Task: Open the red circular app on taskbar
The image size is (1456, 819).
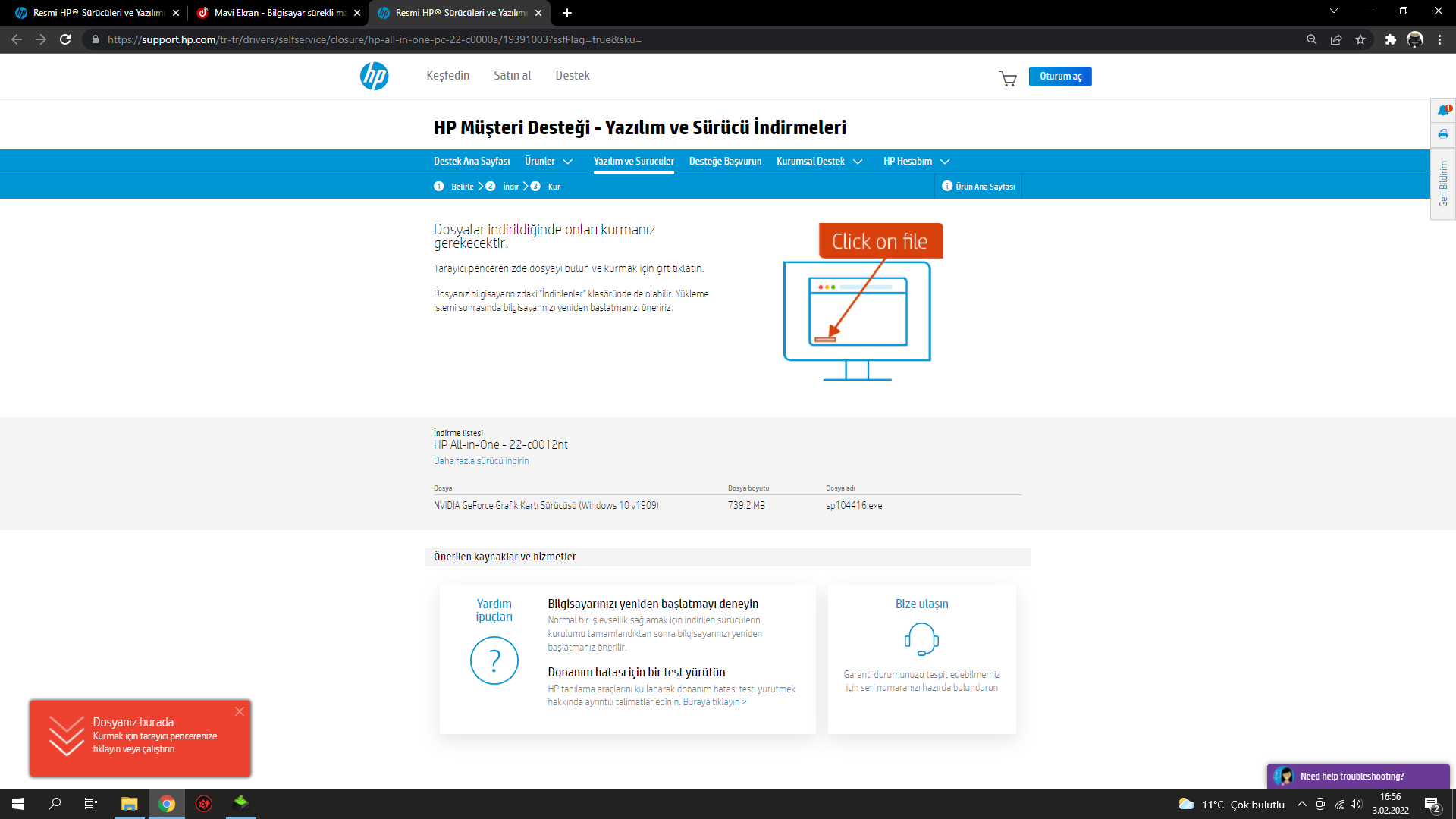Action: pos(204,804)
